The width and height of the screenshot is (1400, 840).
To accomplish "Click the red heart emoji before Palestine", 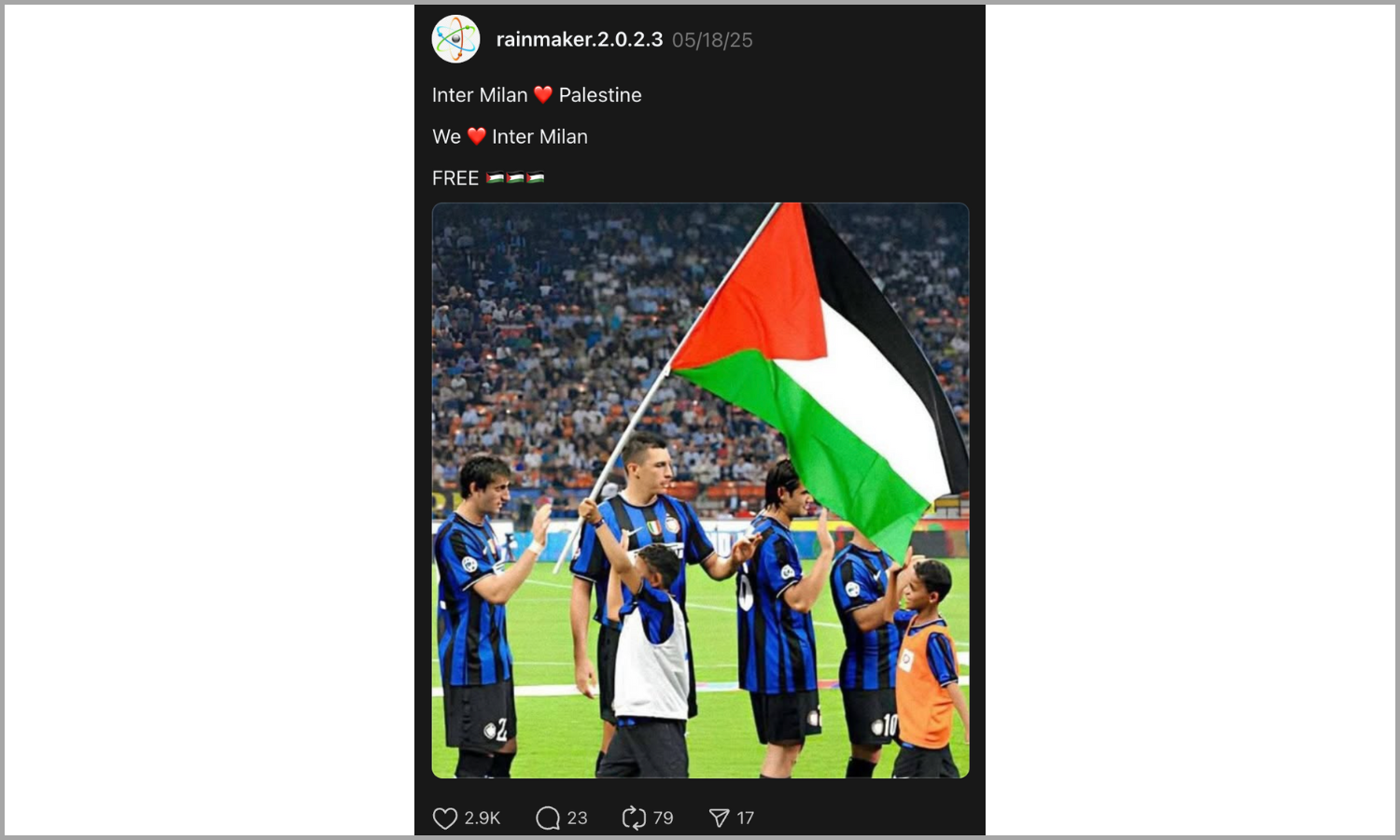I will [543, 95].
